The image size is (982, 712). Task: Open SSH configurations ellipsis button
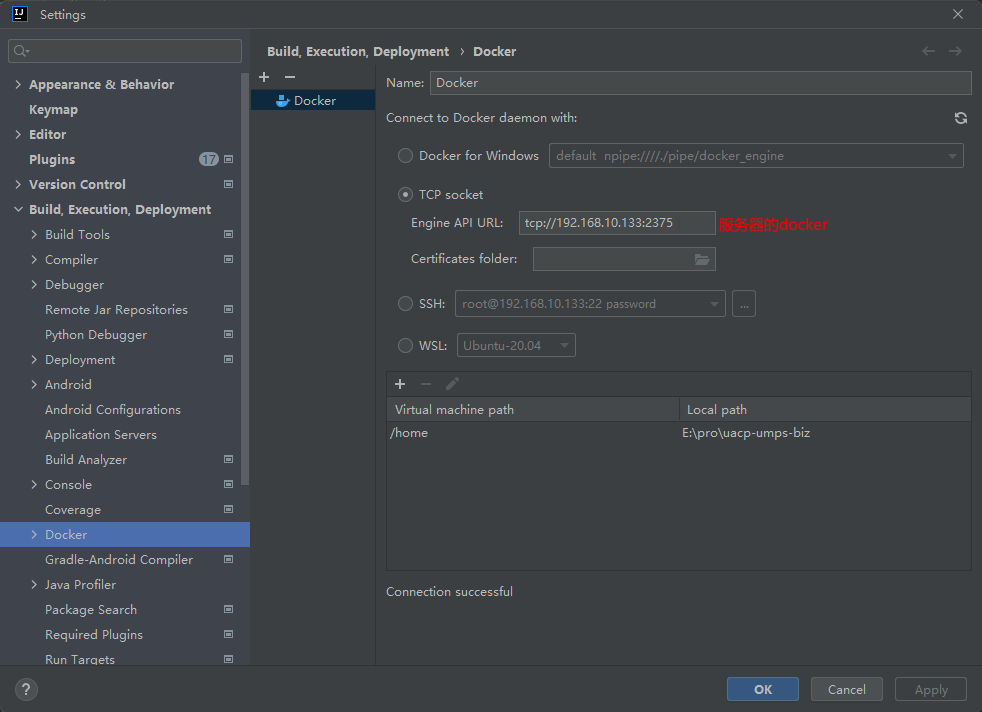744,304
